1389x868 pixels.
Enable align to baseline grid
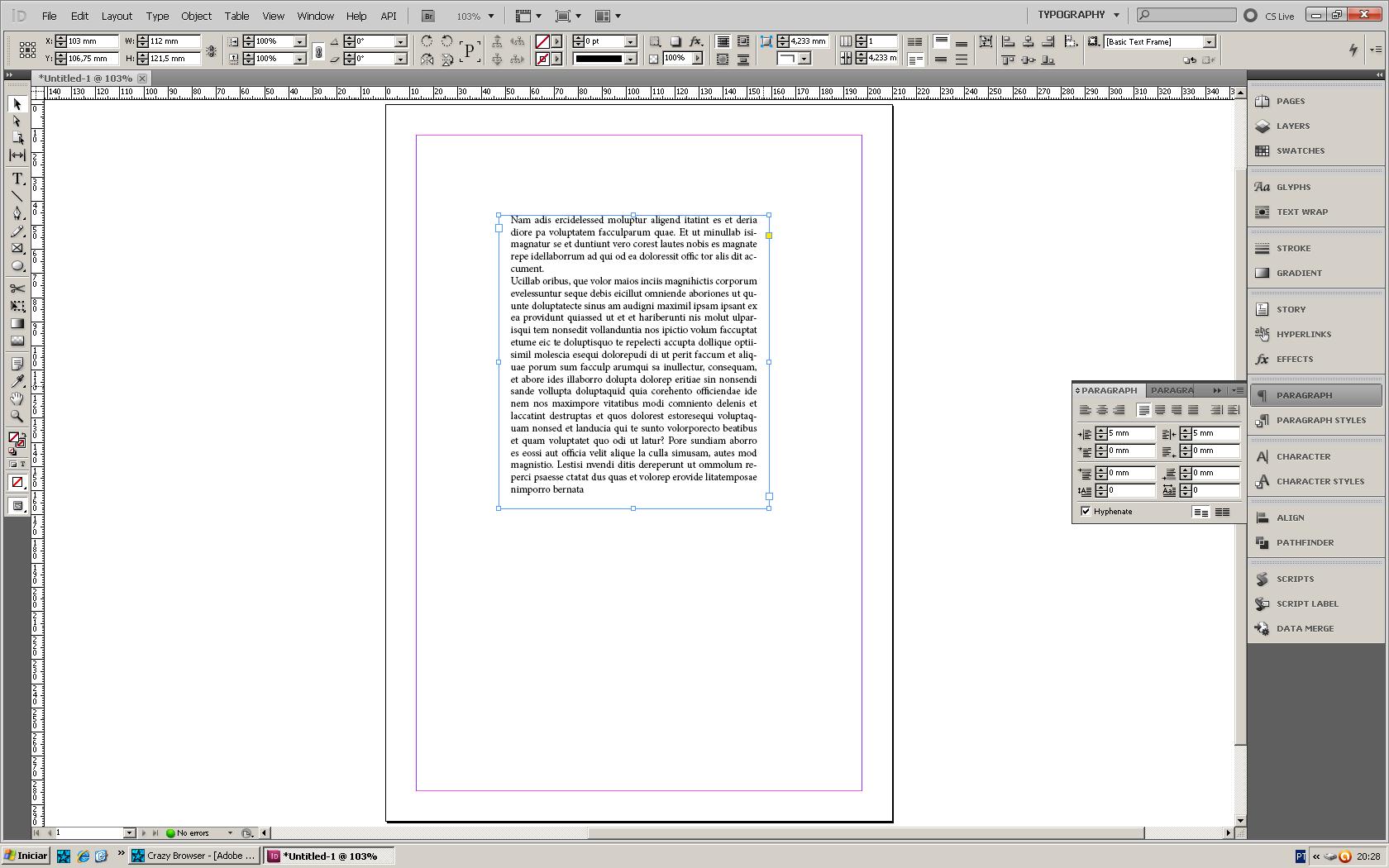click(1222, 513)
